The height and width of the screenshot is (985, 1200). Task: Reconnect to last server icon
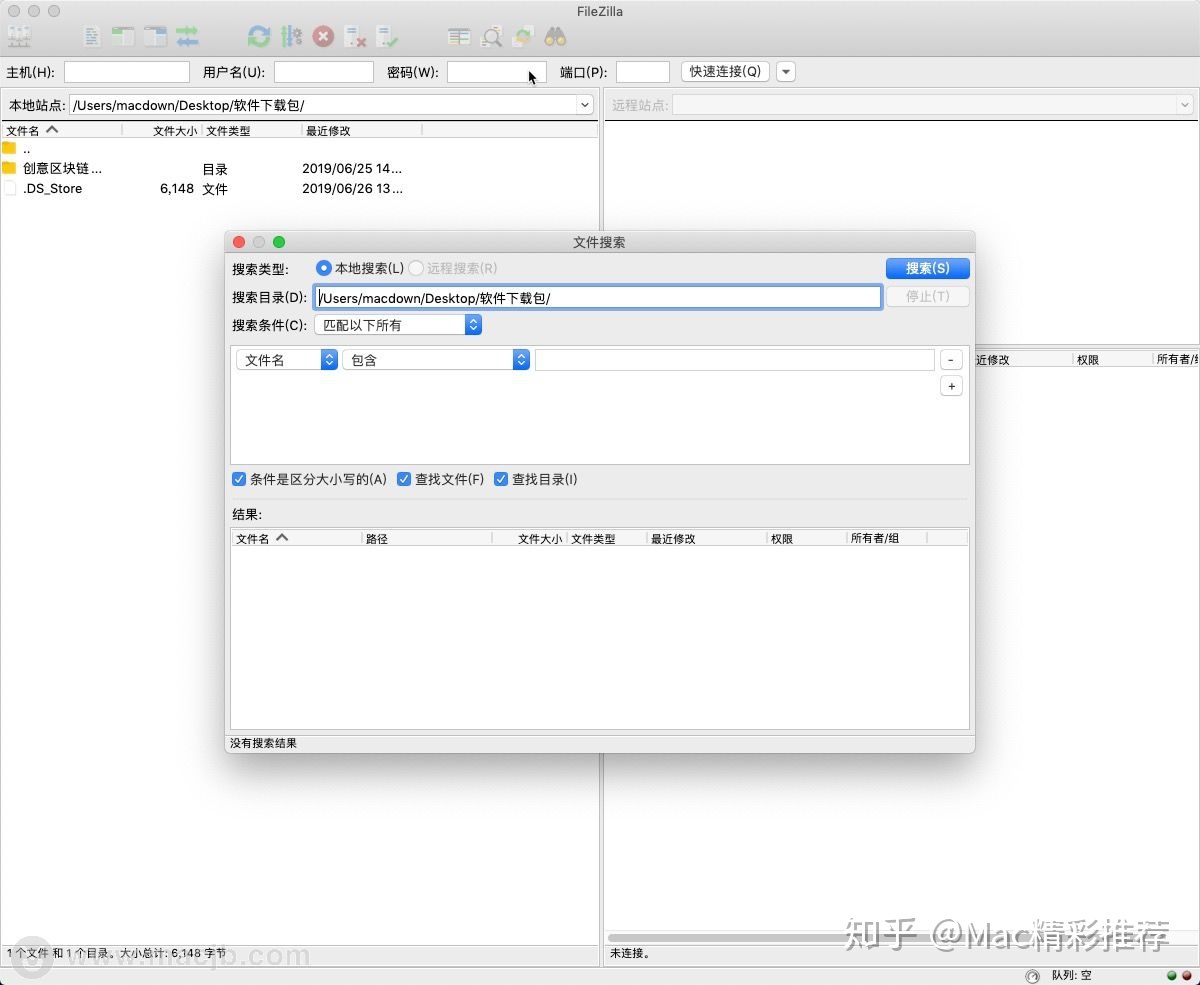click(387, 37)
